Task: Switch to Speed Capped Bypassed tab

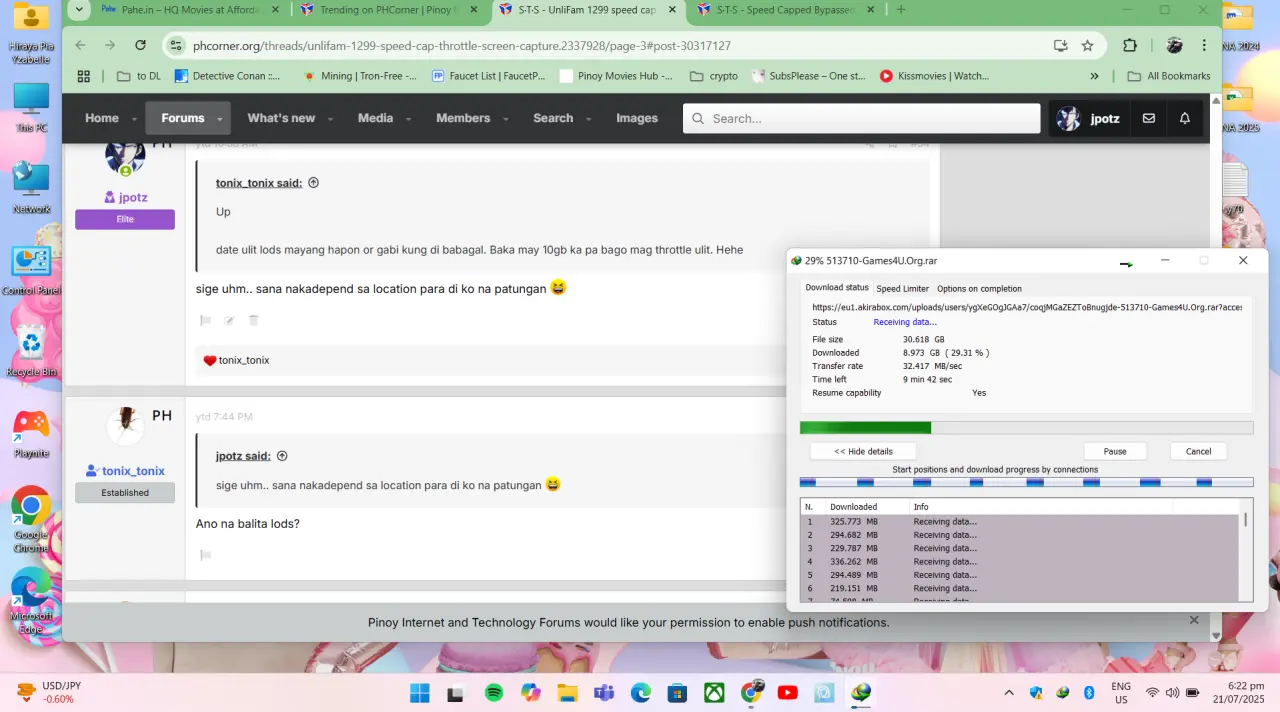Action: point(786,10)
